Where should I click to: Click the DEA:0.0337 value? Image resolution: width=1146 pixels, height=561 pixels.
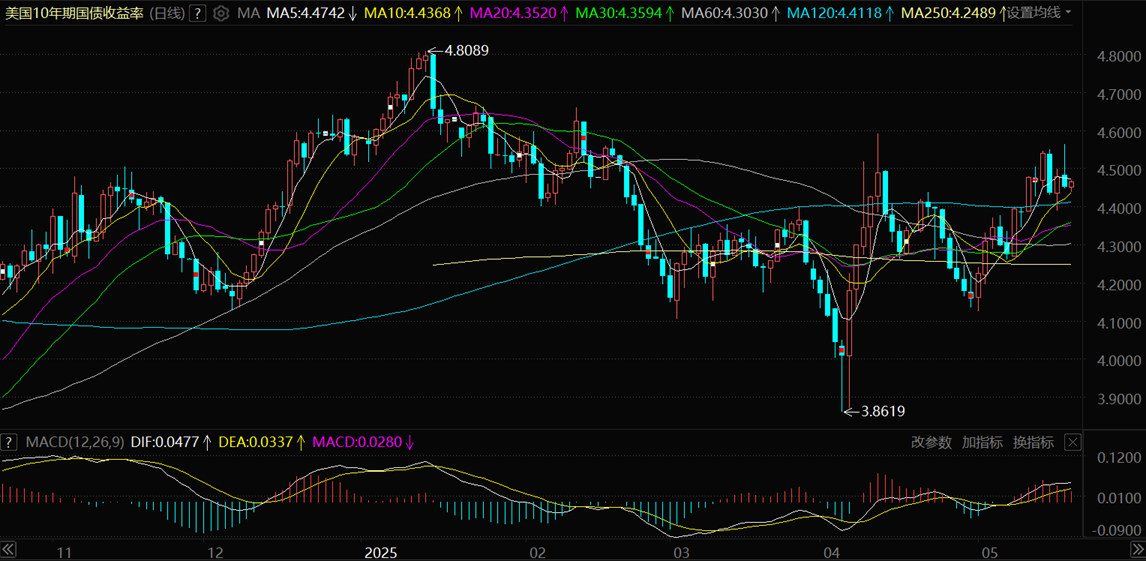(256, 442)
